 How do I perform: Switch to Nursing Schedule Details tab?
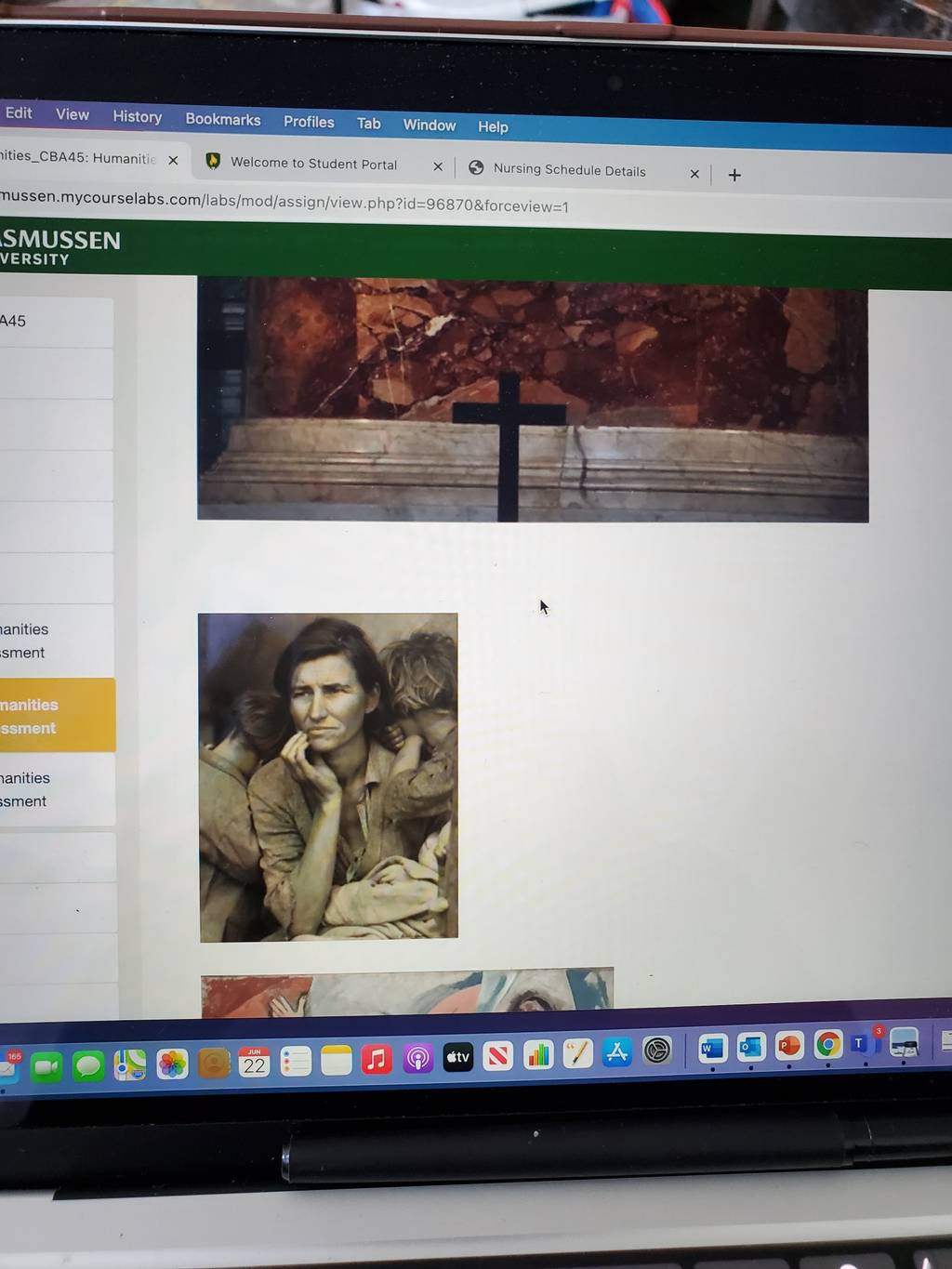(570, 170)
